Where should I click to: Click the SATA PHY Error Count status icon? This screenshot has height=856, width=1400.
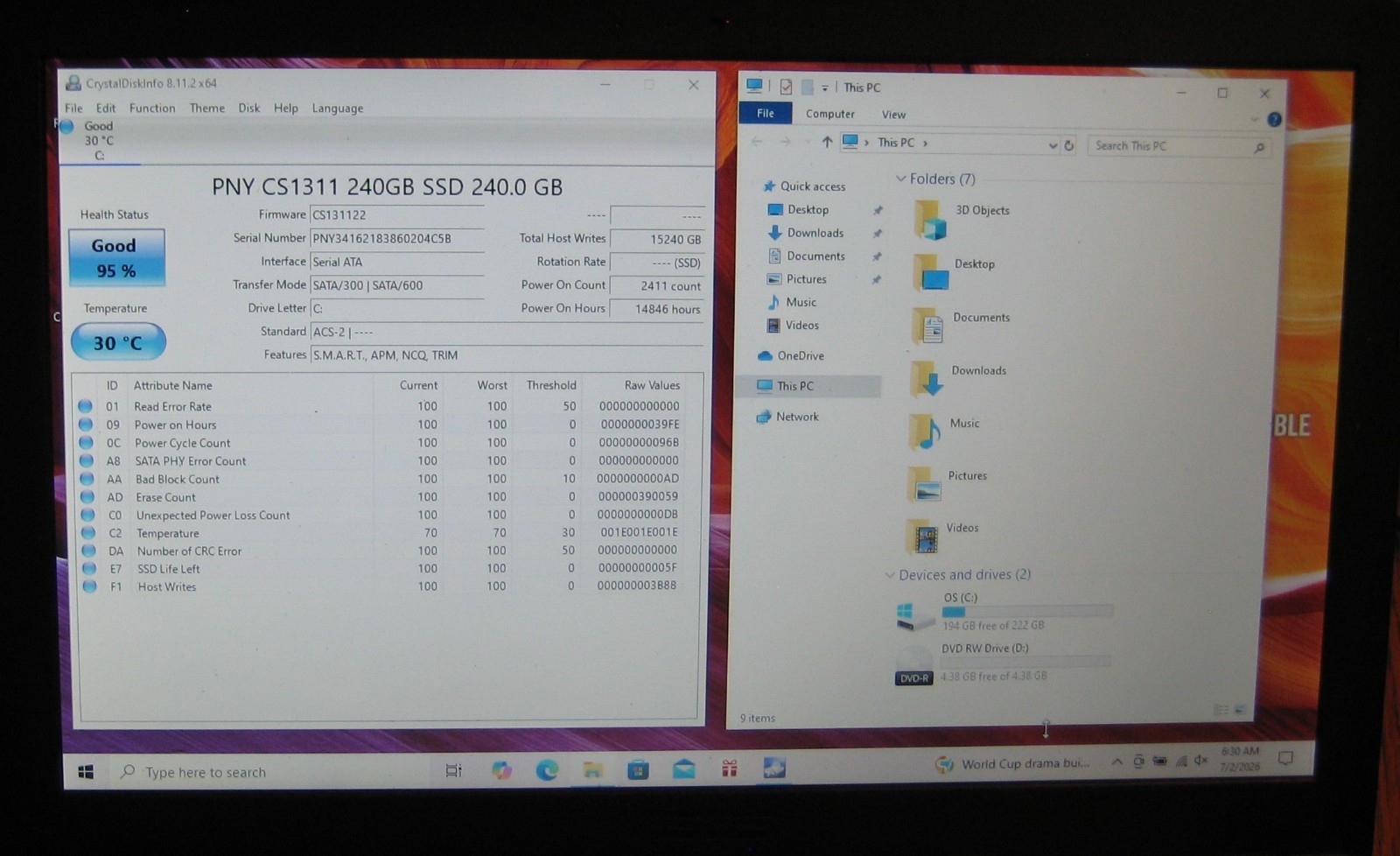coord(86,460)
